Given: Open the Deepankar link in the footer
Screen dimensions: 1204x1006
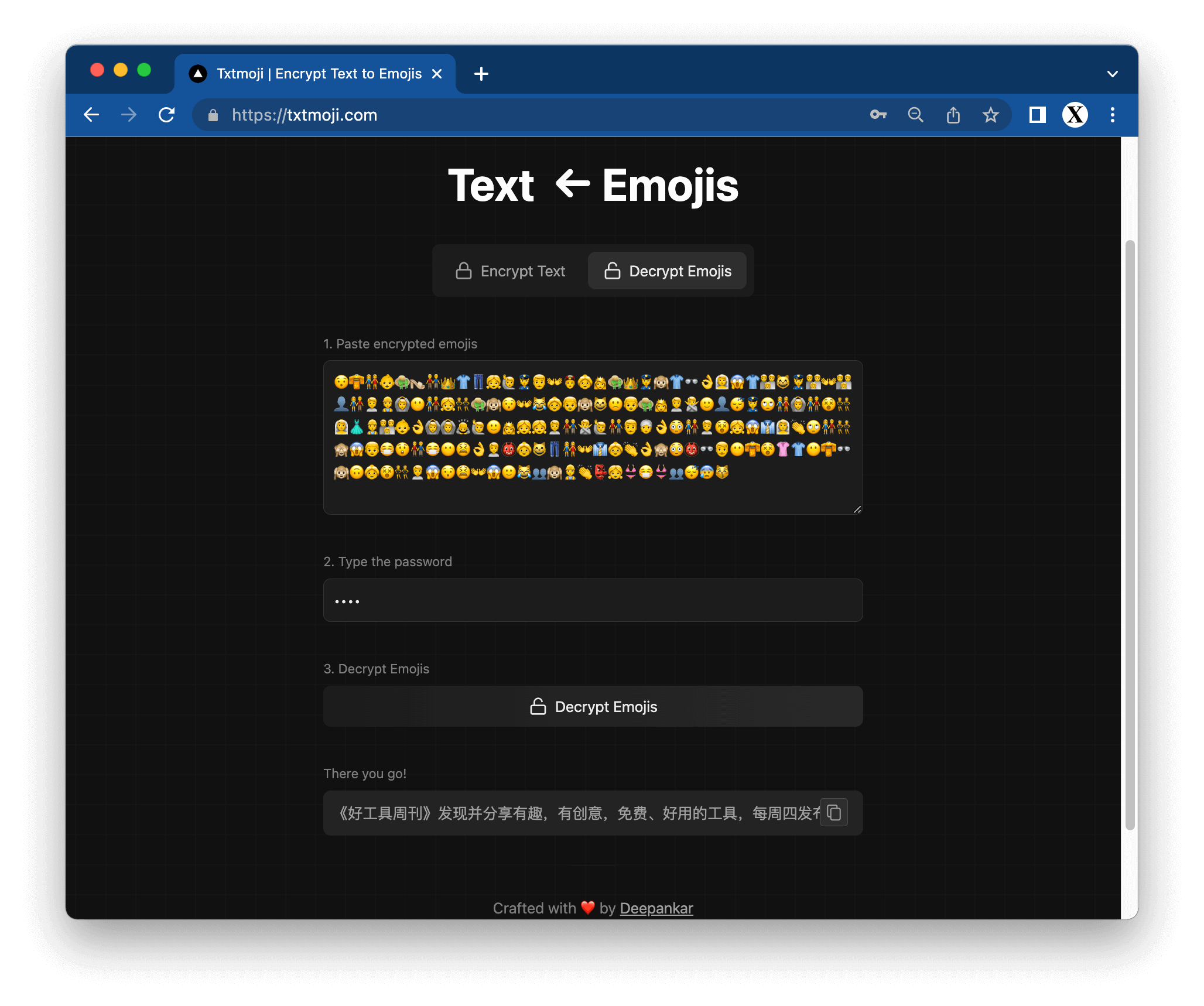Looking at the screenshot, I should pos(656,908).
